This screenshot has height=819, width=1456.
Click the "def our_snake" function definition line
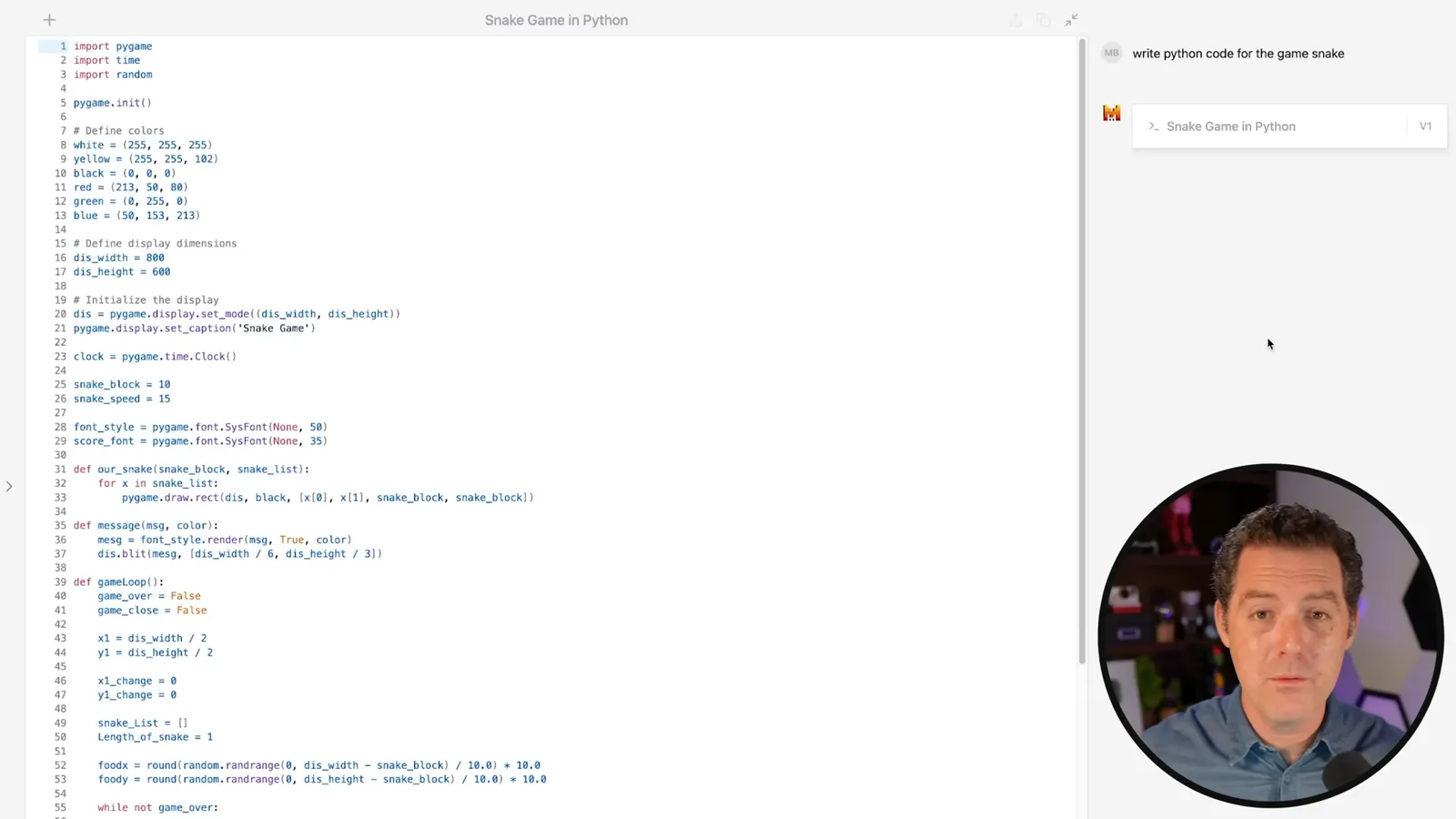click(x=191, y=470)
